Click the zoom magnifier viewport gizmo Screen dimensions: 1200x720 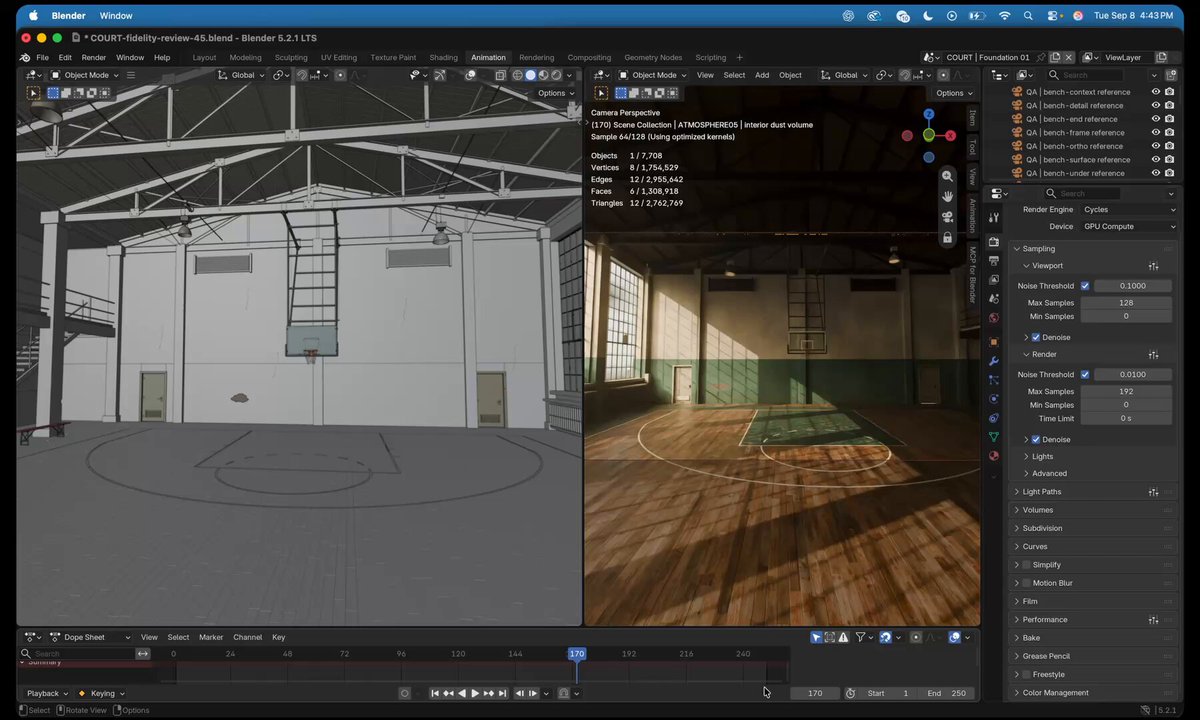947,176
